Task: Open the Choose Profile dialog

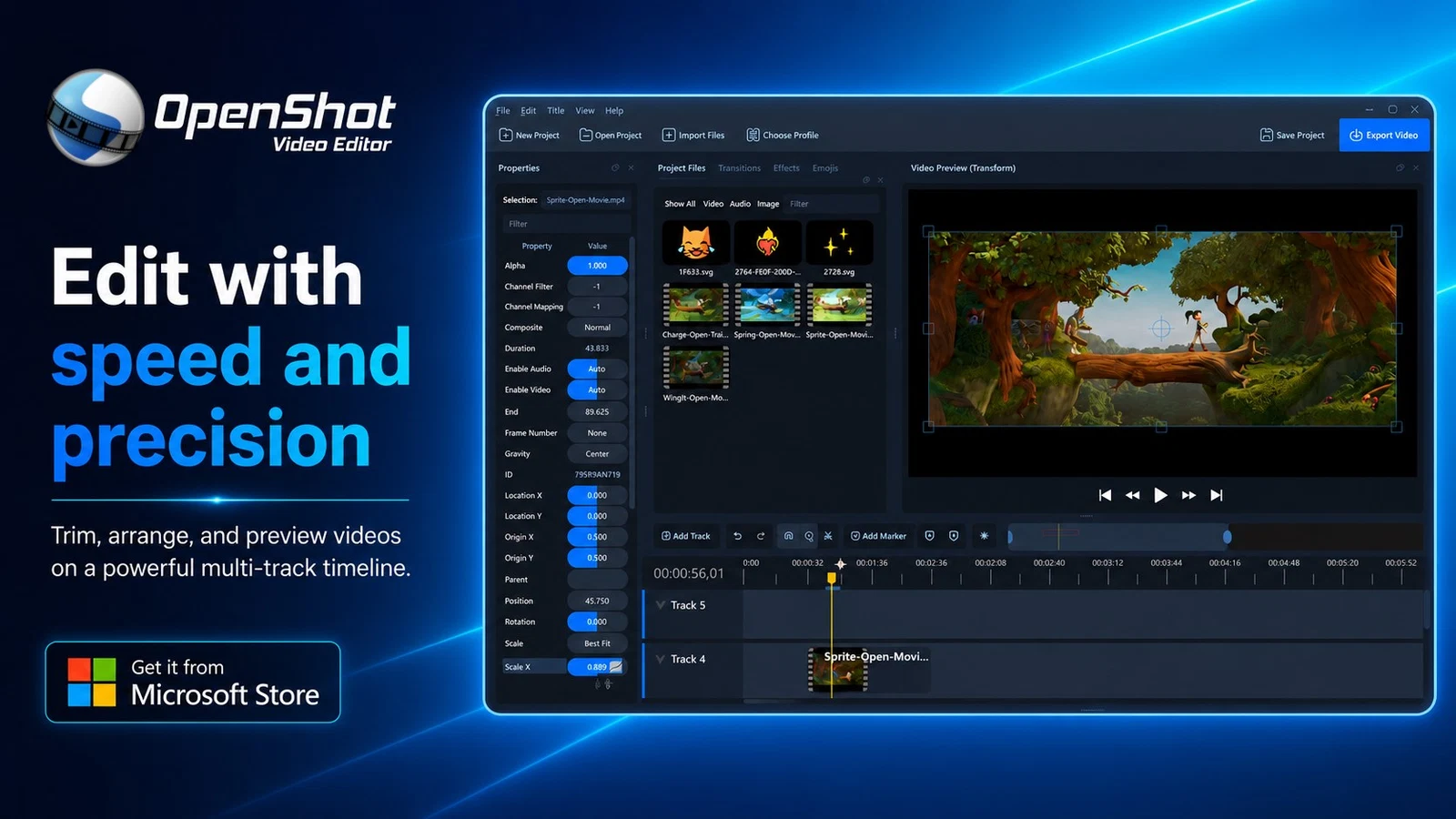Action: coord(783,136)
